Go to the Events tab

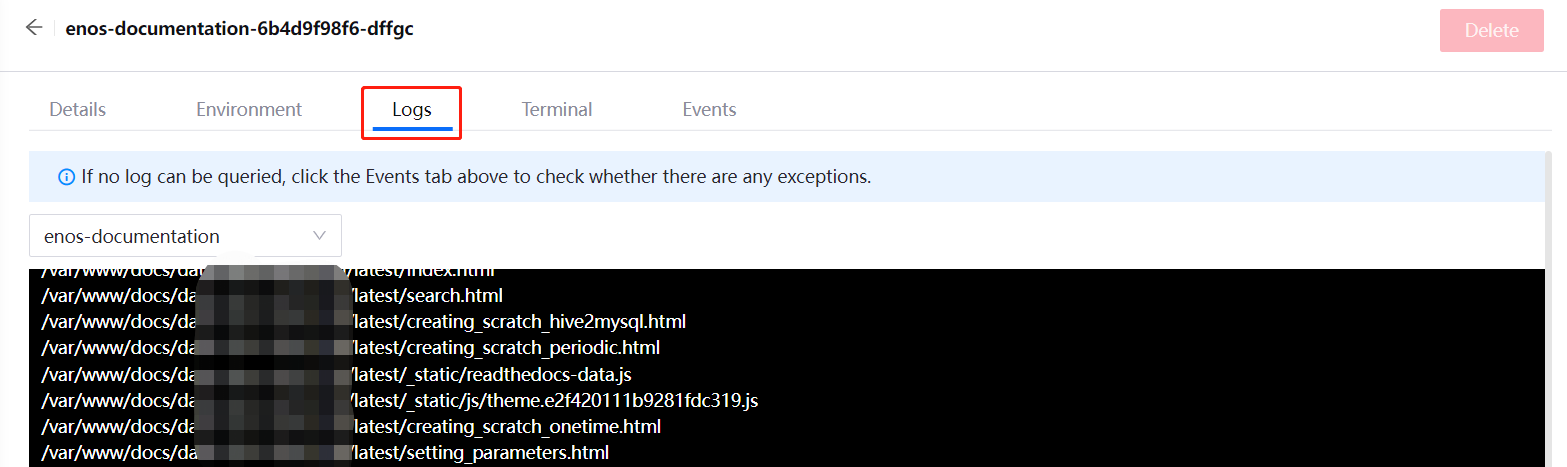(709, 110)
